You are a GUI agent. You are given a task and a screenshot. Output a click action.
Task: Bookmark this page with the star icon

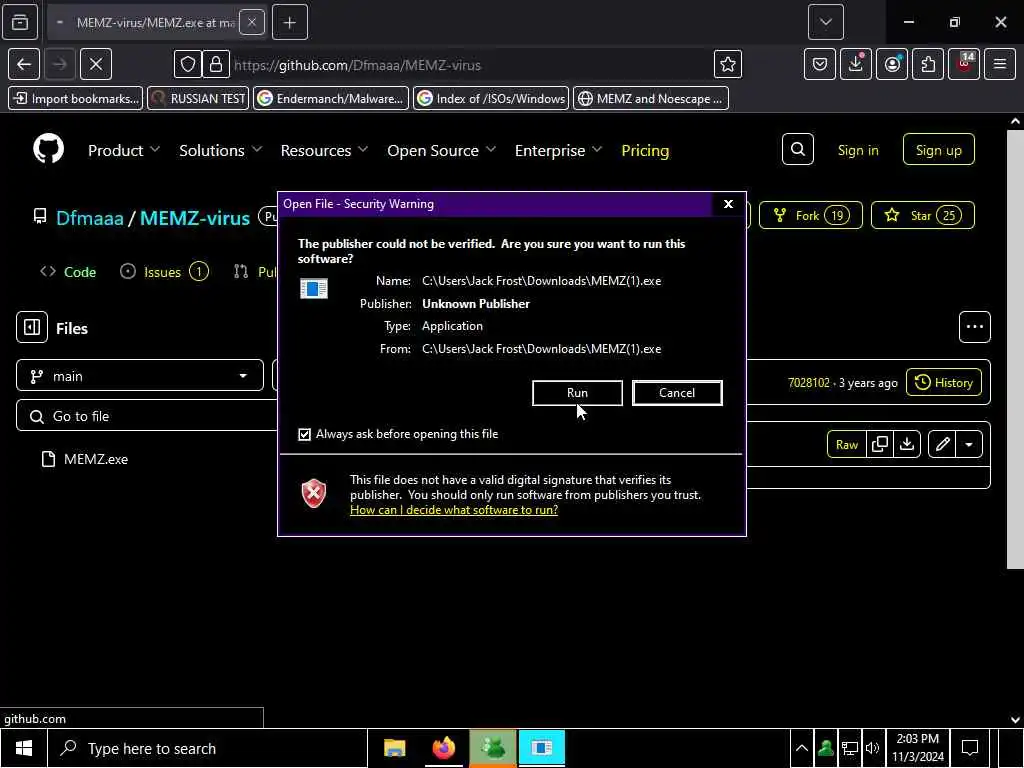pyautogui.click(x=728, y=64)
